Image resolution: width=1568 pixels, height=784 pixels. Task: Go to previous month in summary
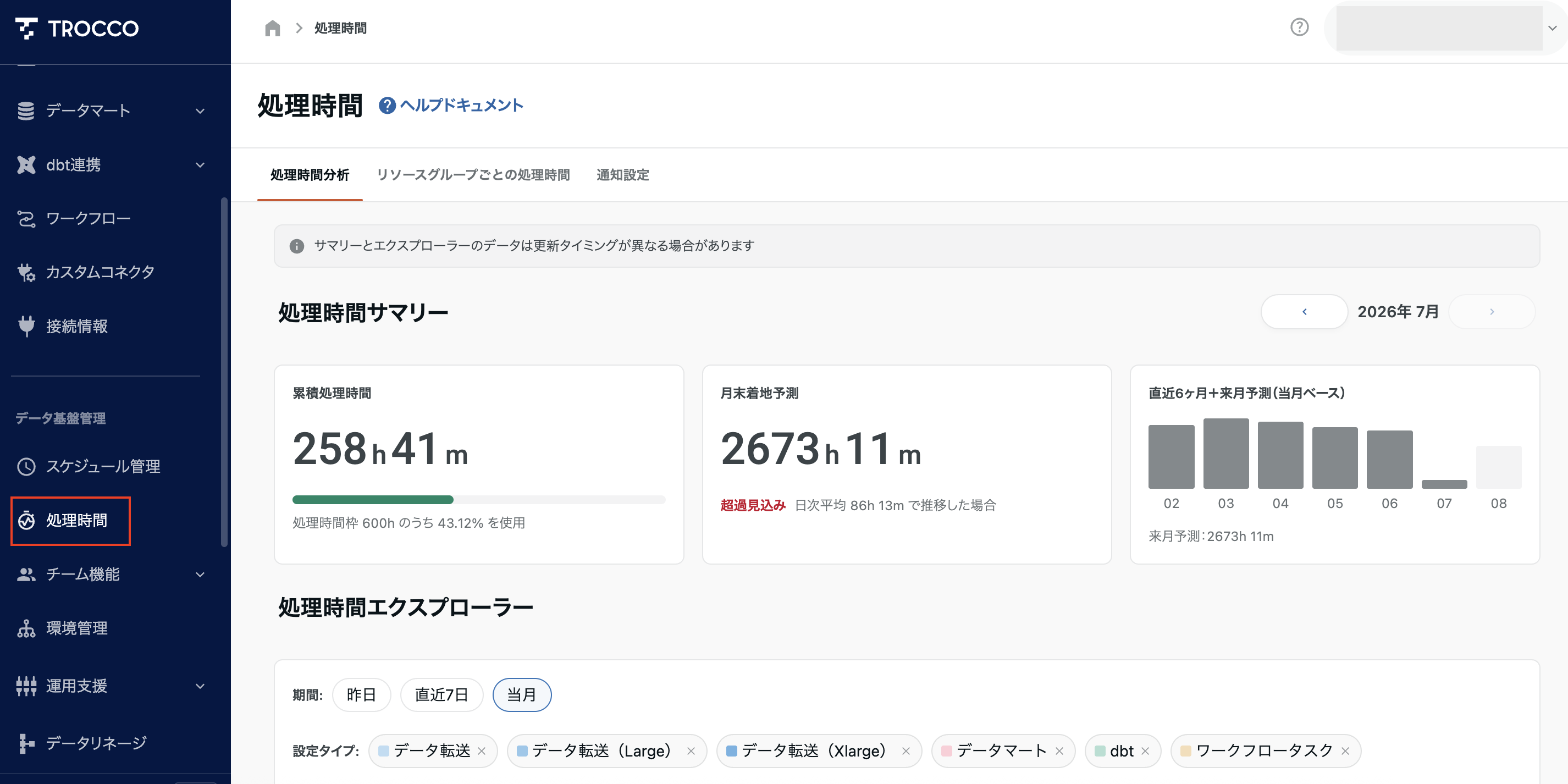[x=1304, y=312]
